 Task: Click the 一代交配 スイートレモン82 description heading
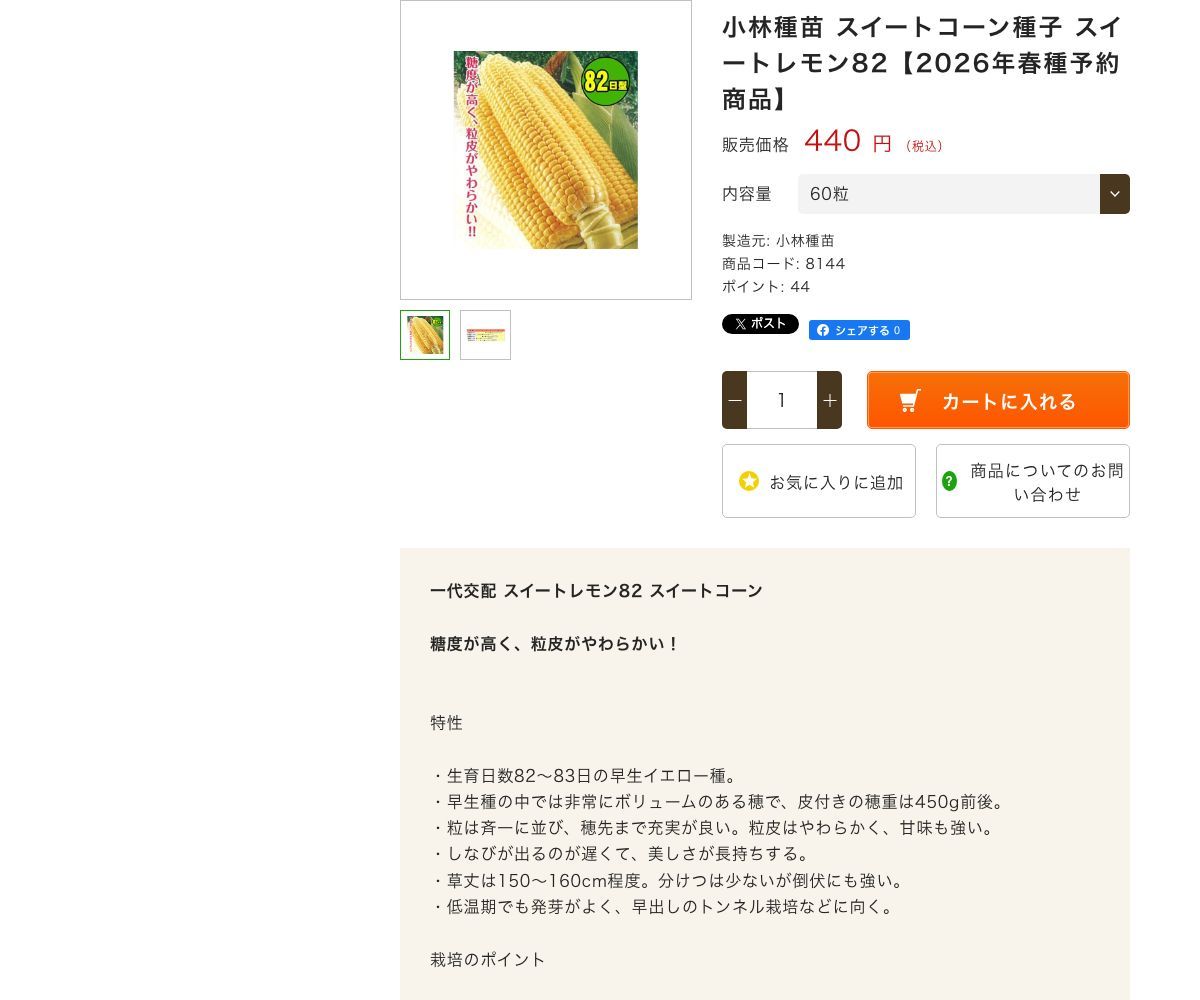596,590
